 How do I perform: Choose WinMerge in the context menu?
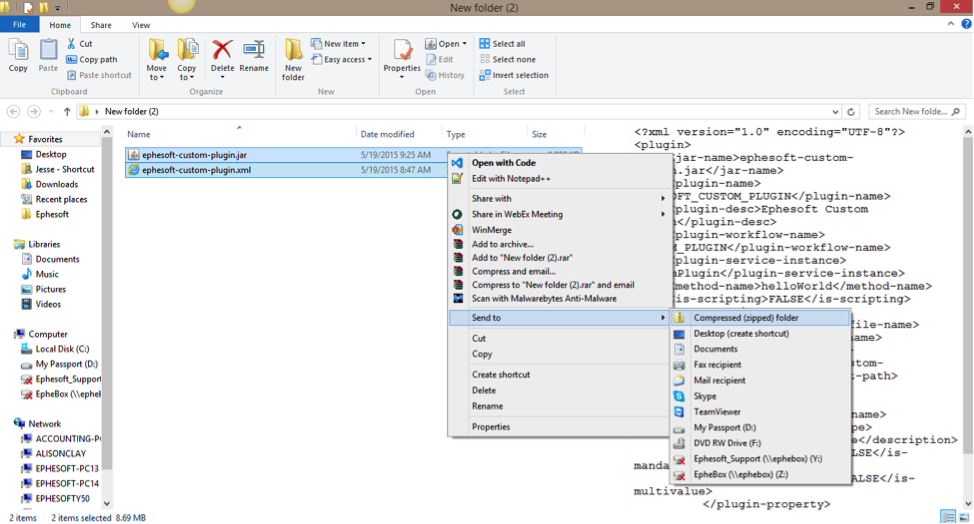pos(491,230)
